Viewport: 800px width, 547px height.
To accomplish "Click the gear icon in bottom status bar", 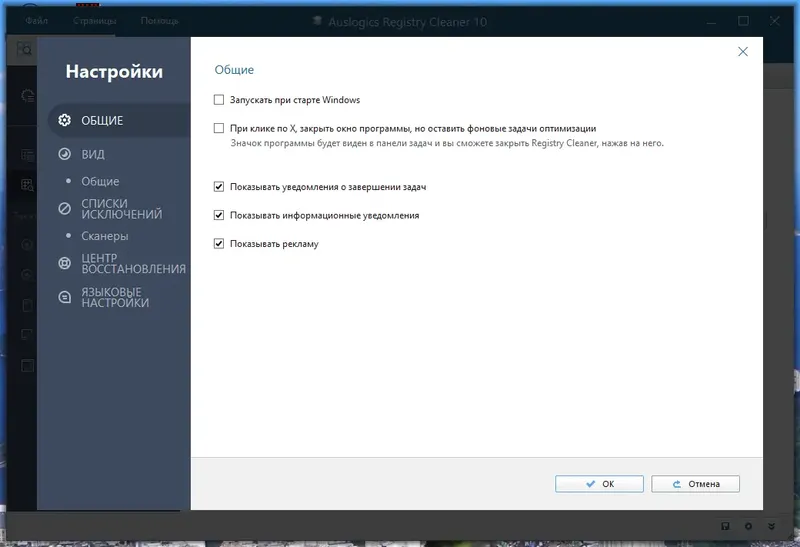I will 748,526.
